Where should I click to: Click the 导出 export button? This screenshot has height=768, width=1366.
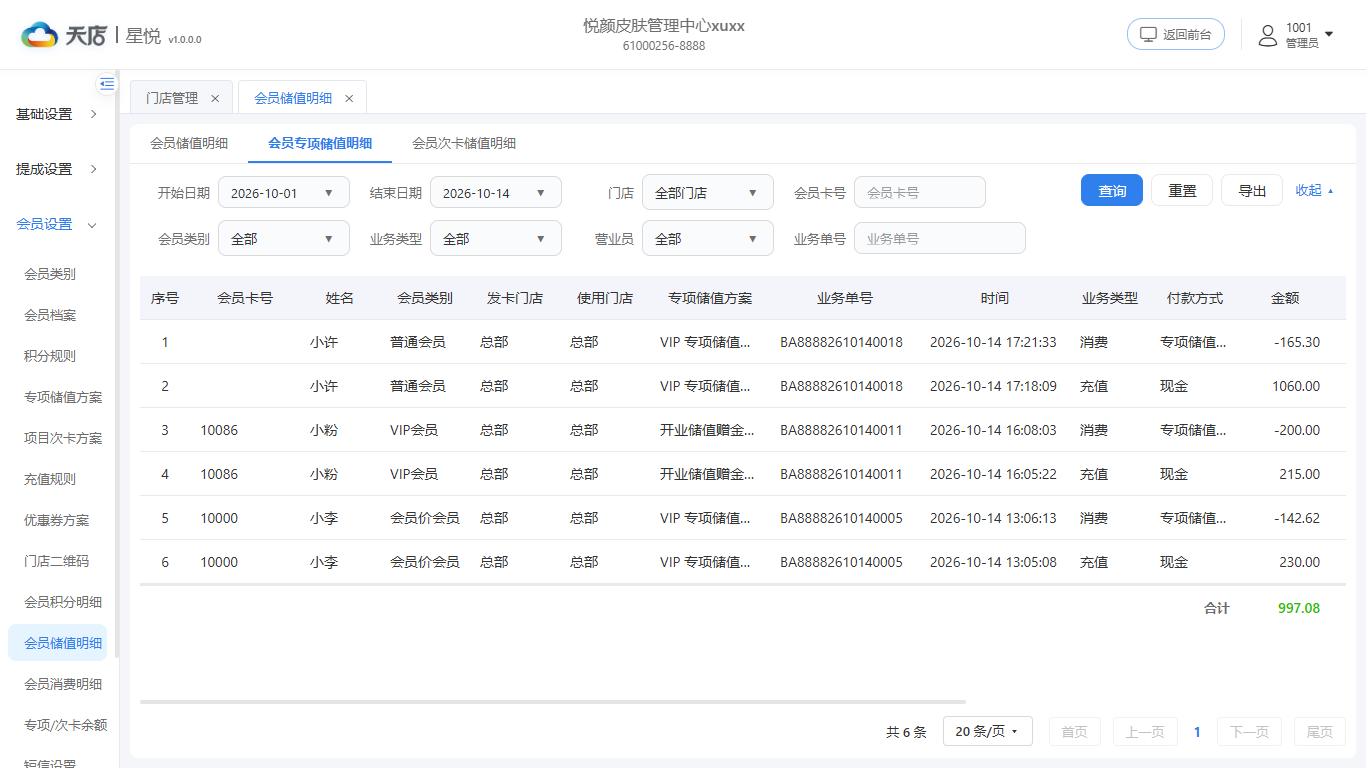coord(1252,191)
